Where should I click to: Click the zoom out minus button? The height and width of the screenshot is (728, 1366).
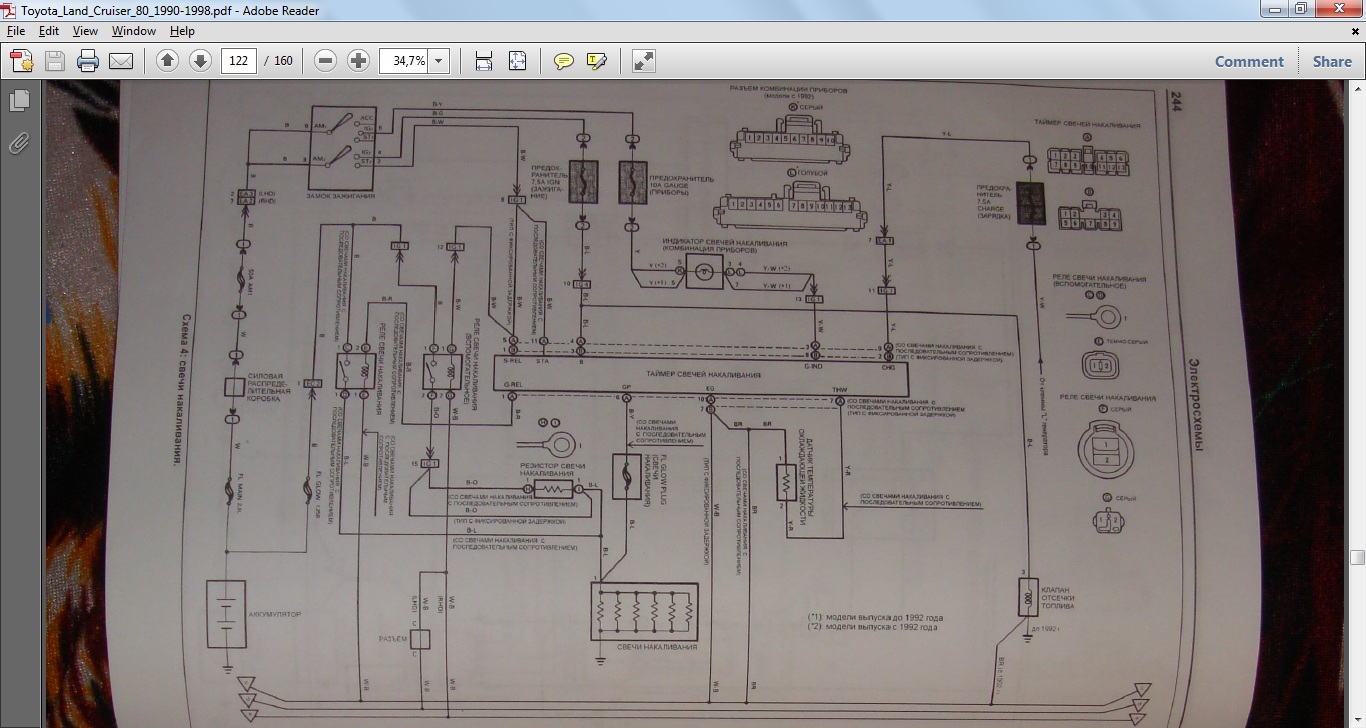click(x=325, y=61)
